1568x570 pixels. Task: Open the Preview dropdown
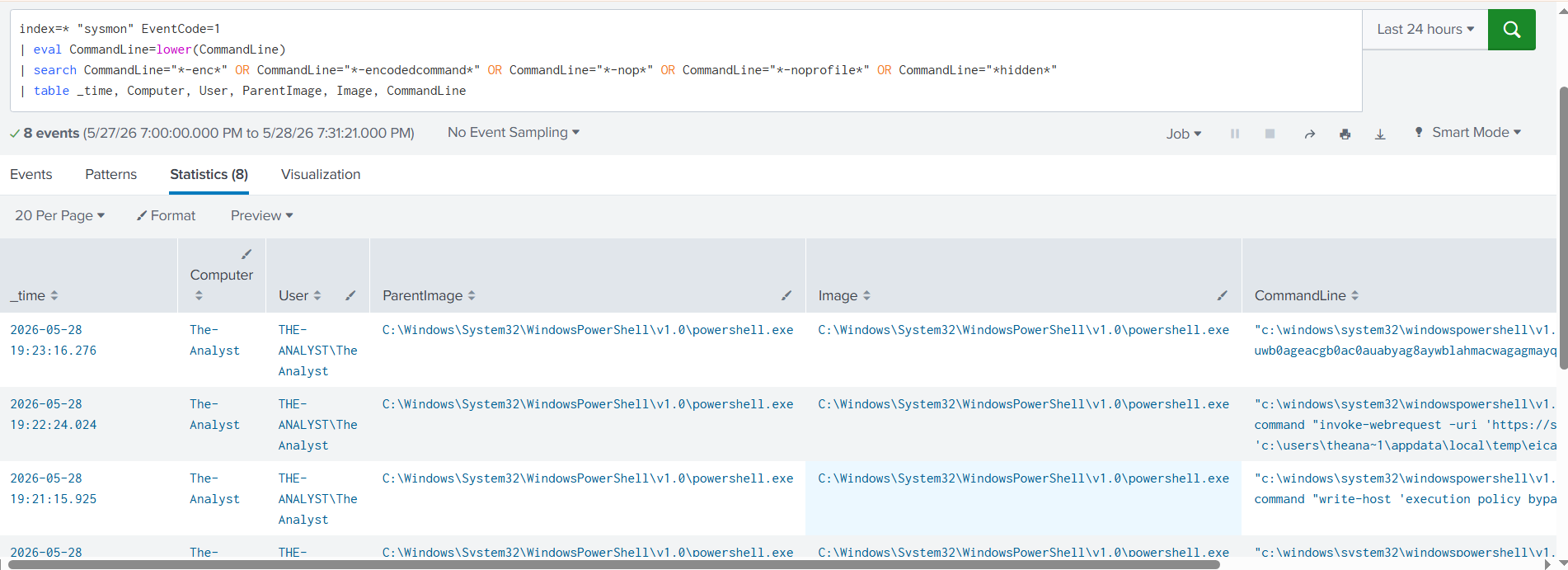tap(262, 215)
